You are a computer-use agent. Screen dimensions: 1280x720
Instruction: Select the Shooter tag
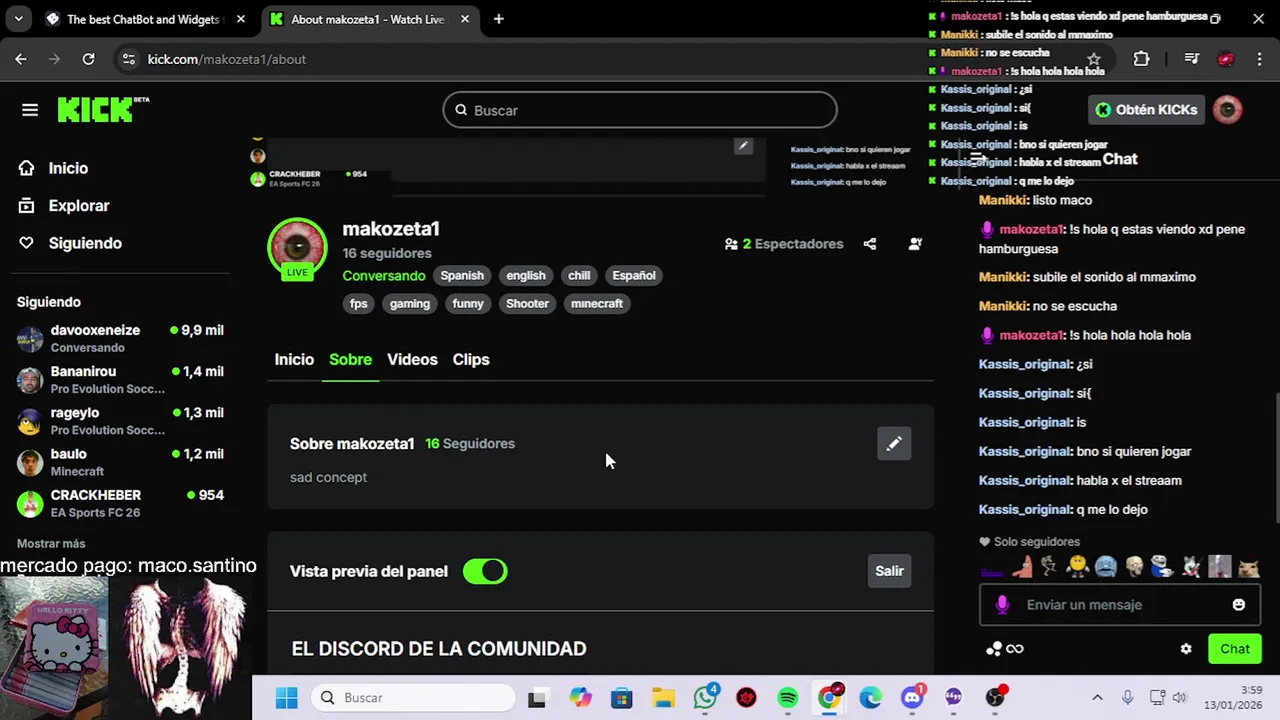click(527, 304)
